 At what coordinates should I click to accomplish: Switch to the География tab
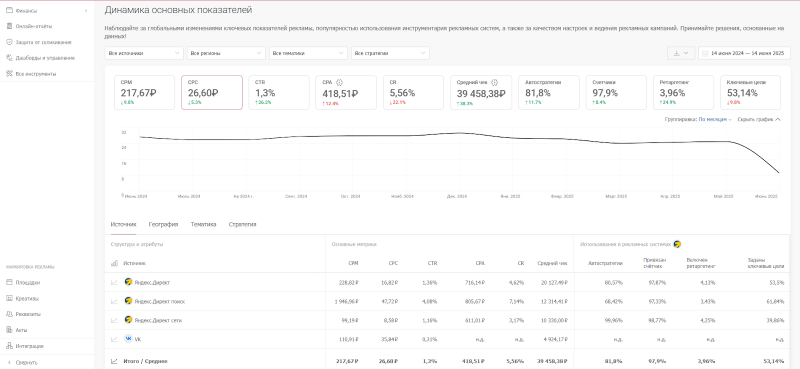(x=163, y=225)
